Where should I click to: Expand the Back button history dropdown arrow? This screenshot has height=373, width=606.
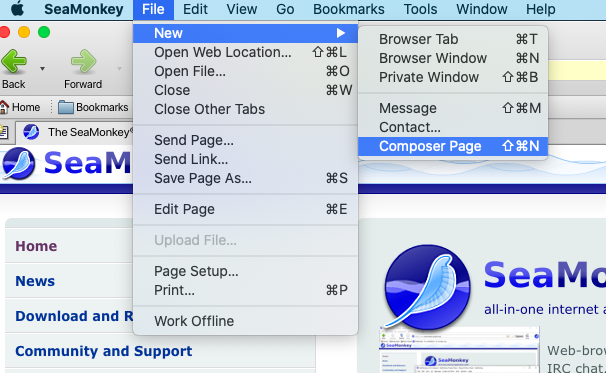43,69
